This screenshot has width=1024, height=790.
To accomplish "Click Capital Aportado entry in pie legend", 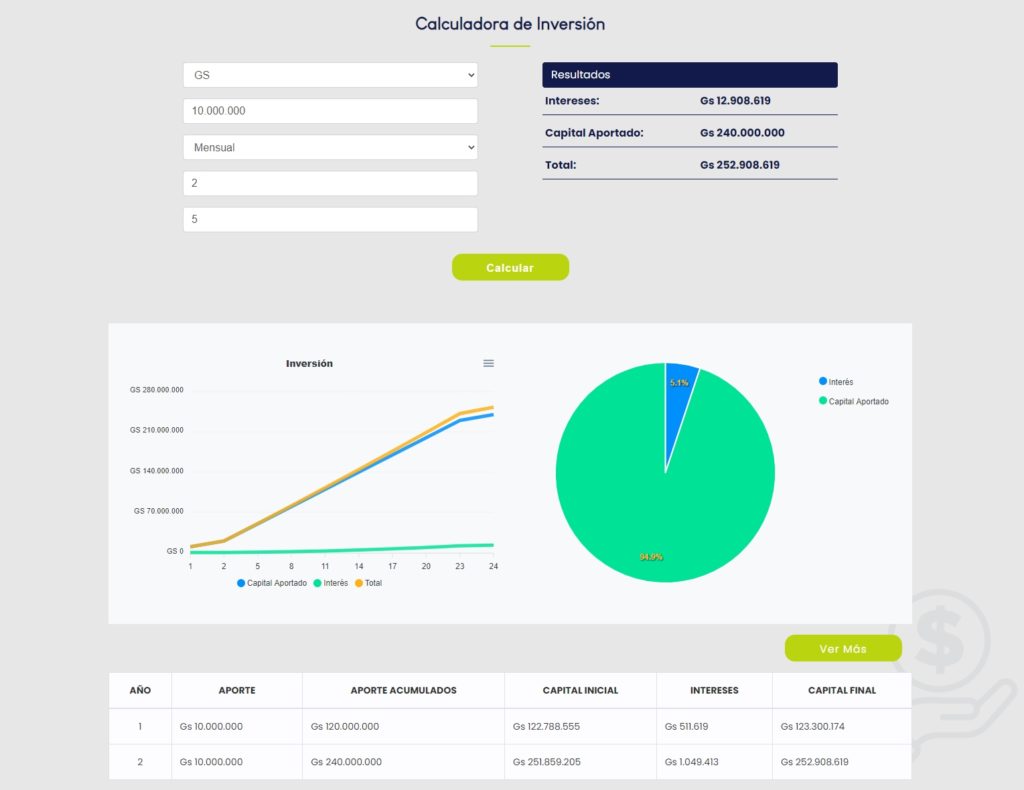I will coord(857,401).
